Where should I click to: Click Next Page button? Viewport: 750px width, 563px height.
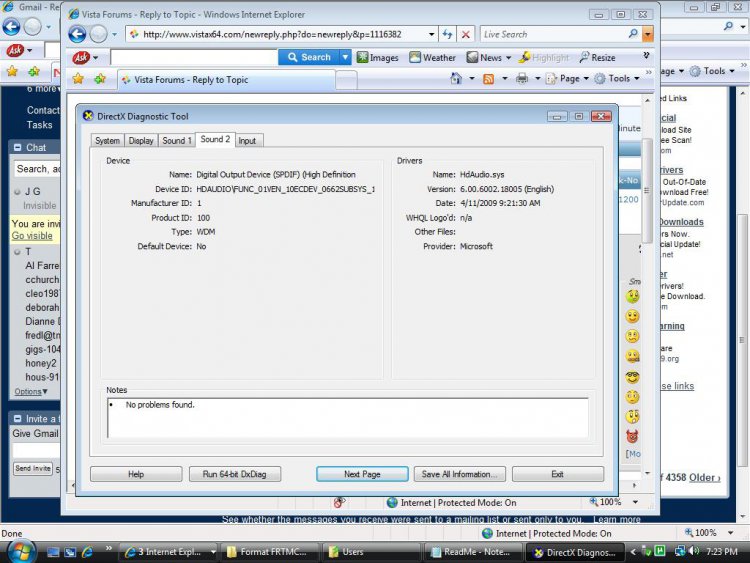tap(362, 474)
